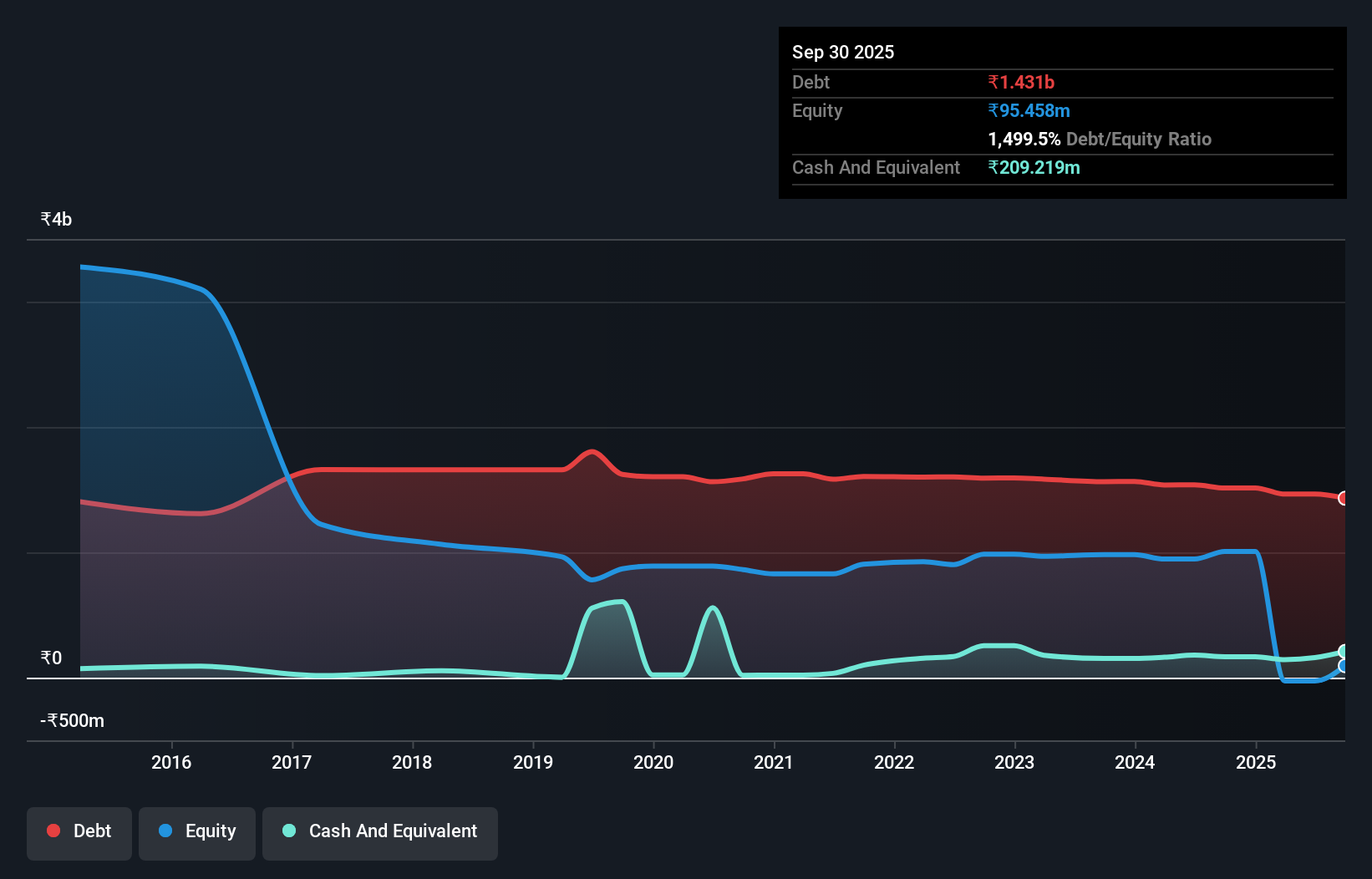The height and width of the screenshot is (879, 1372).
Task: Click the Cash And Equivalent tooltip label
Action: (x=876, y=167)
